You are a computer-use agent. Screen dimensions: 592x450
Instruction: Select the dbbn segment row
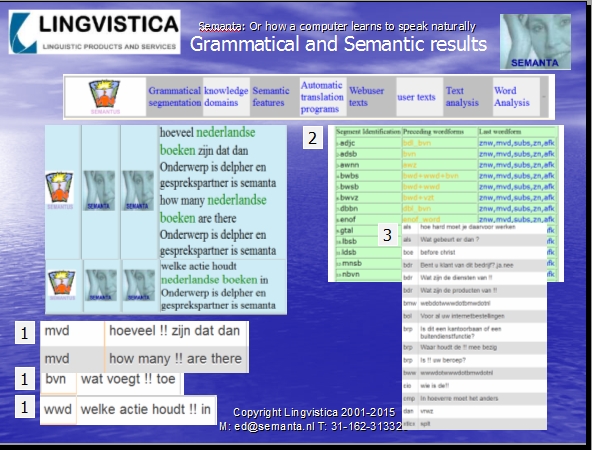pos(446,209)
